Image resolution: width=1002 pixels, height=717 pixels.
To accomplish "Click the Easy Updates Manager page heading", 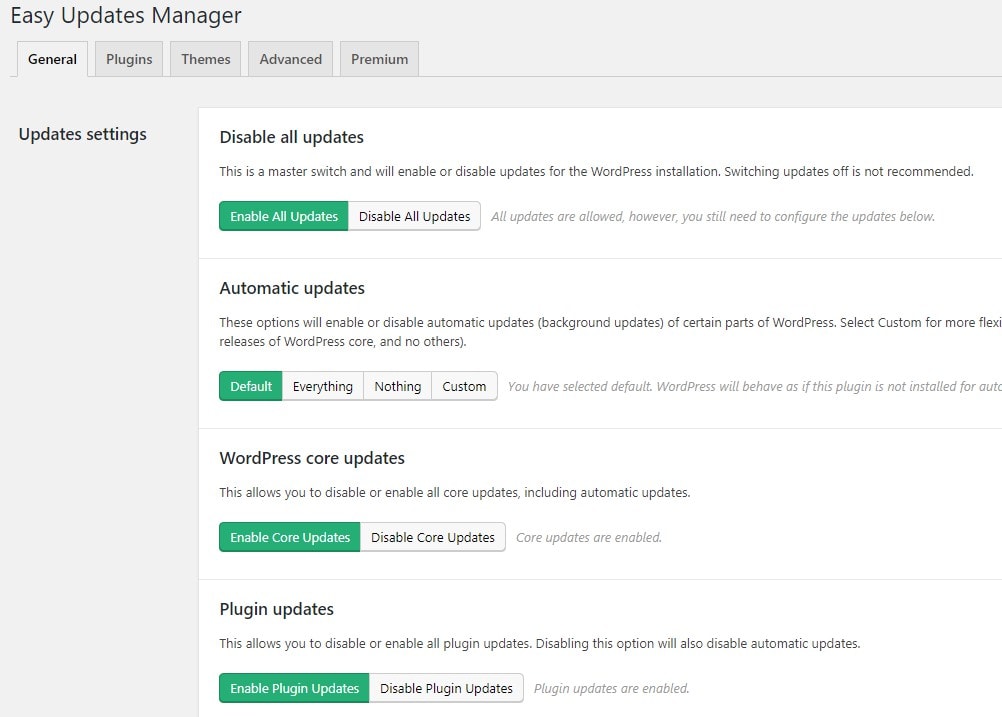I will pyautogui.click(x=126, y=16).
